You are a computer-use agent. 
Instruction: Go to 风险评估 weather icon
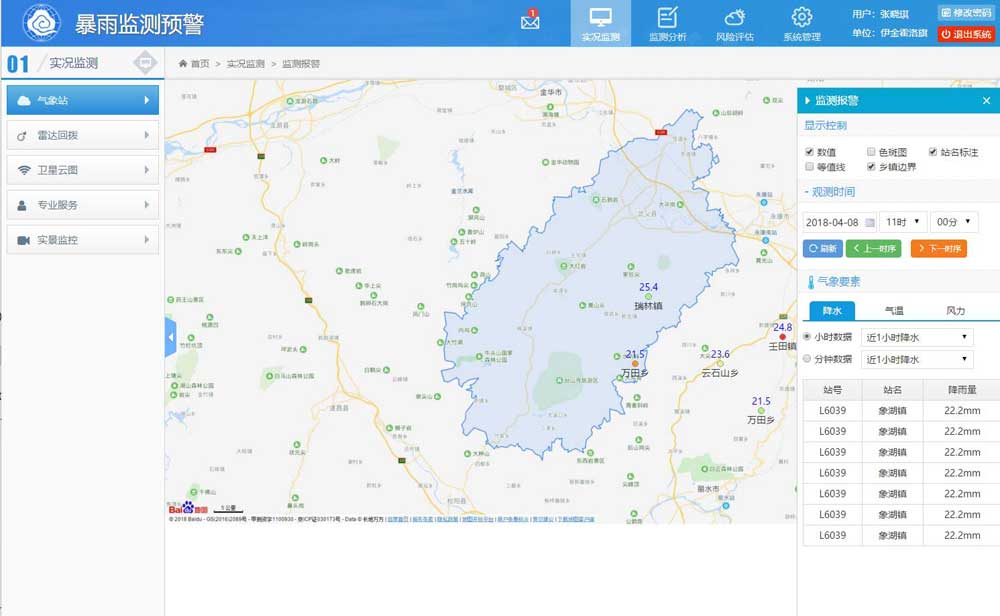click(x=734, y=24)
